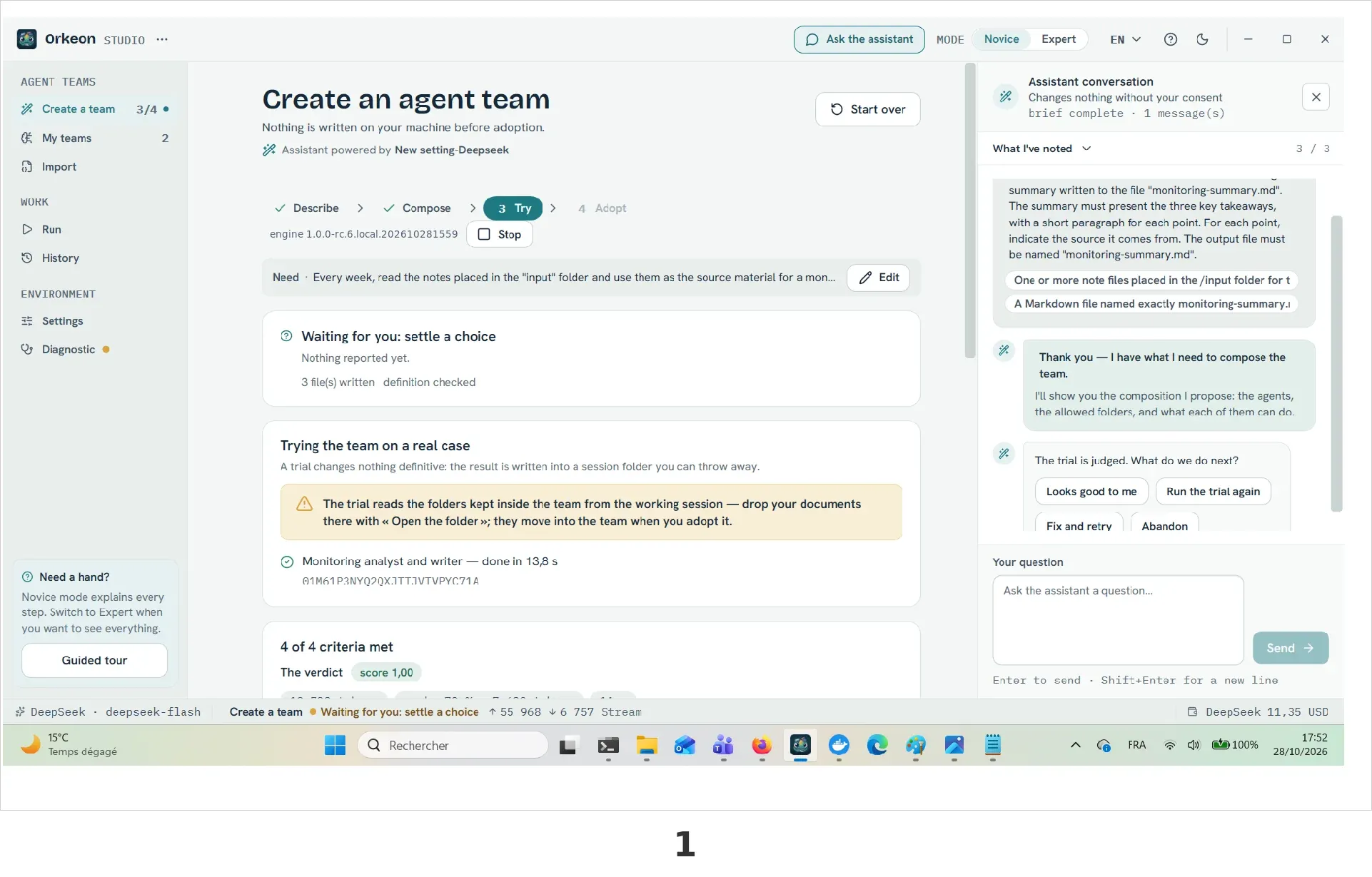Click the Orkeon app logo icon
The height and width of the screenshot is (877, 1372).
[x=27, y=39]
